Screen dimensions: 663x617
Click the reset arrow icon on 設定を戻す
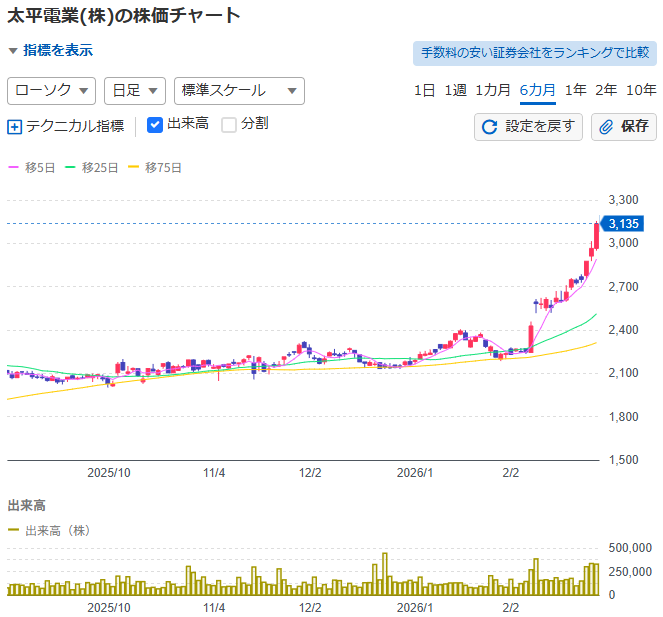490,127
